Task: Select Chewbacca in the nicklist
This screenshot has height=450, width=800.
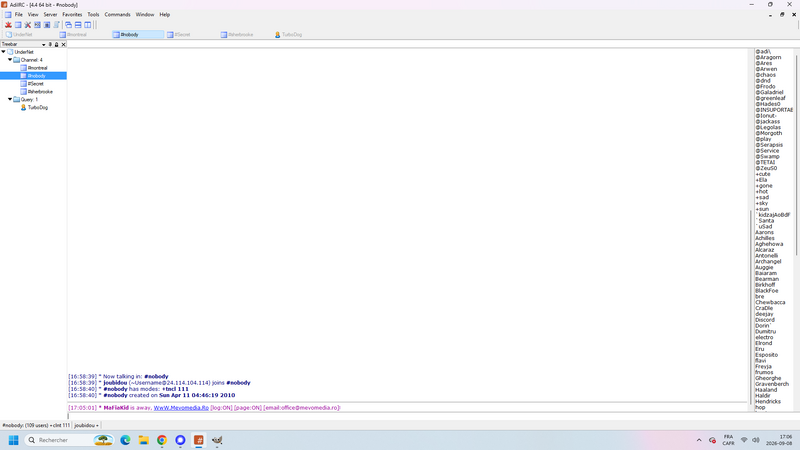Action: (x=770, y=302)
